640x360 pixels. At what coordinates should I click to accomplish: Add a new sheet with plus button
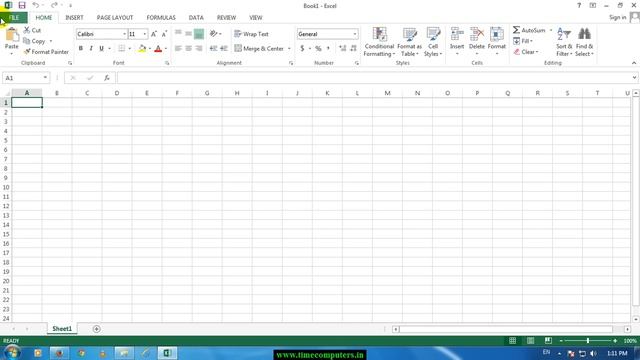96,329
